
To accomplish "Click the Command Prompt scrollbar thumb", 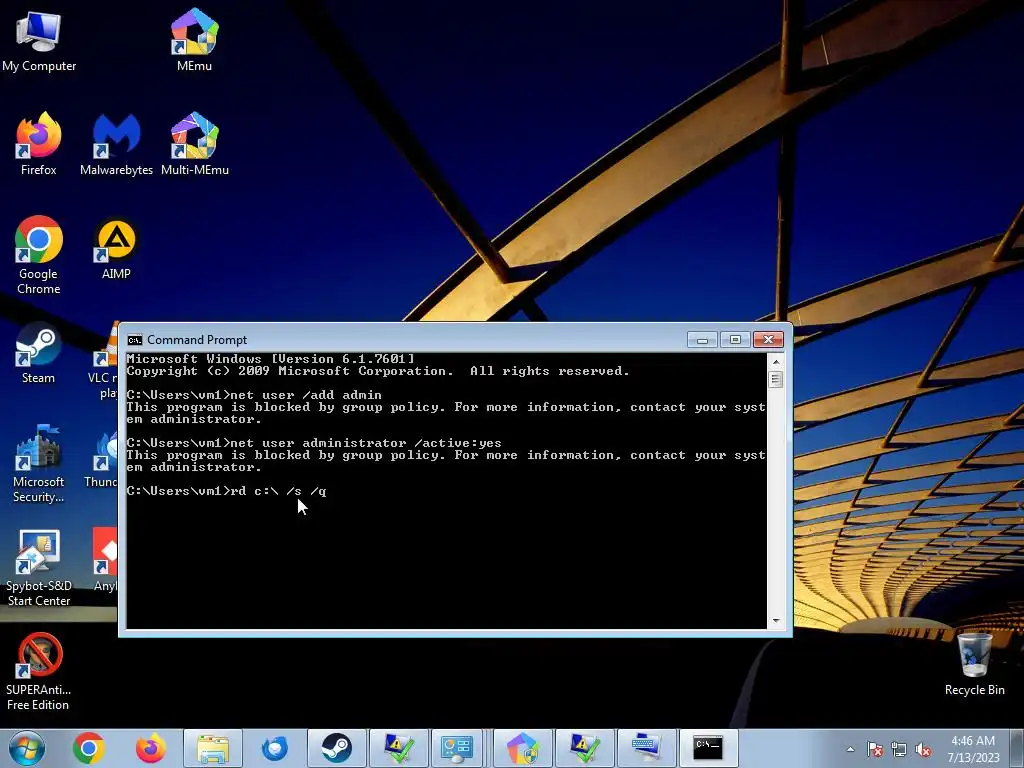I will click(776, 379).
